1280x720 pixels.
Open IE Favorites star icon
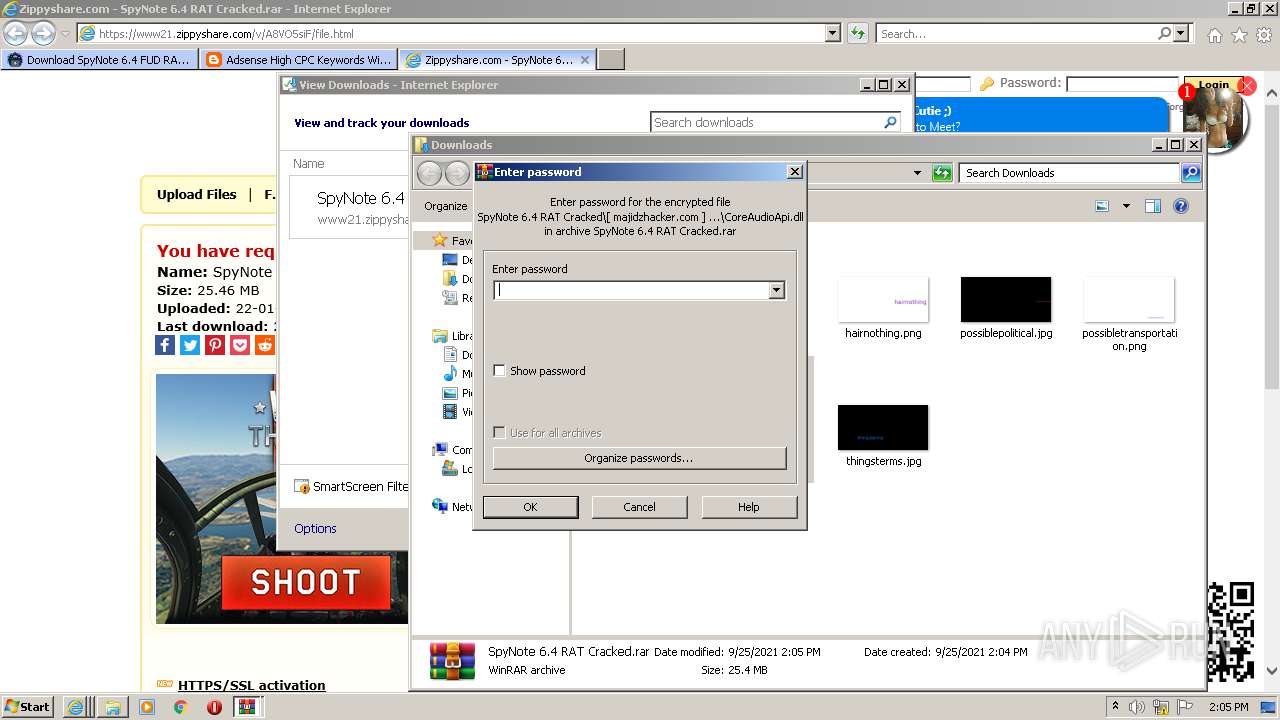[x=1239, y=35]
